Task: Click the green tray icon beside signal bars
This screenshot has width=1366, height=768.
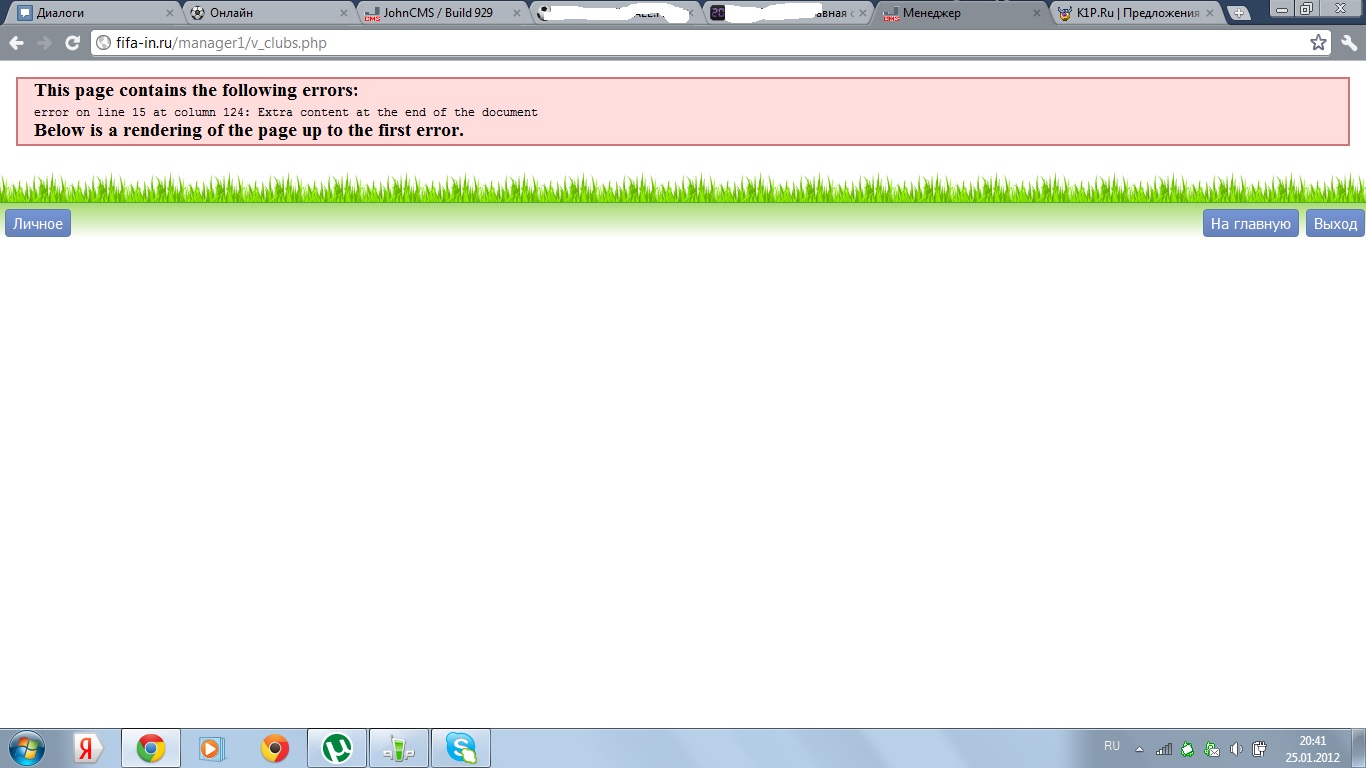Action: (1188, 748)
